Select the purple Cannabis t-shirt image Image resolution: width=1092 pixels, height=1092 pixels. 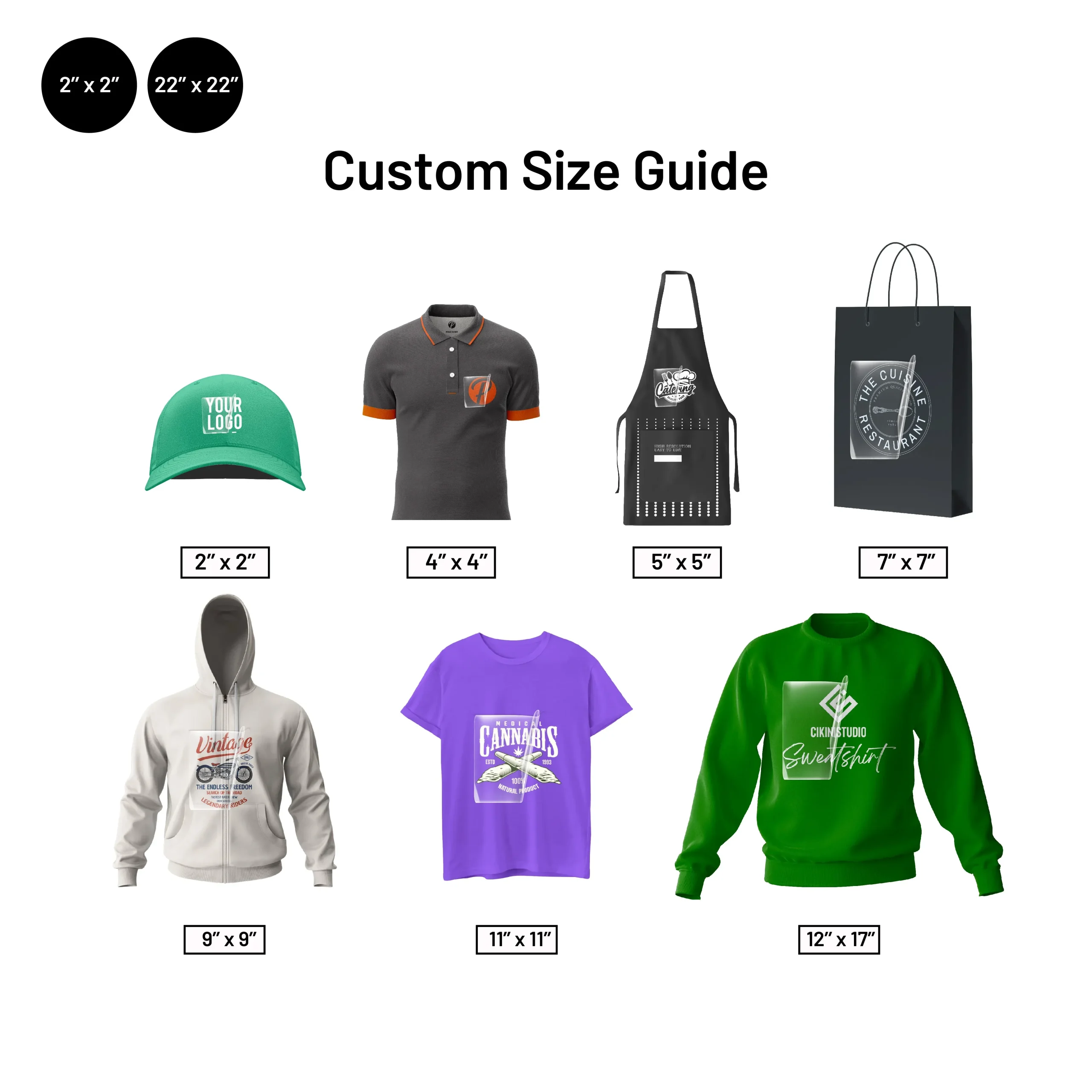516,756
